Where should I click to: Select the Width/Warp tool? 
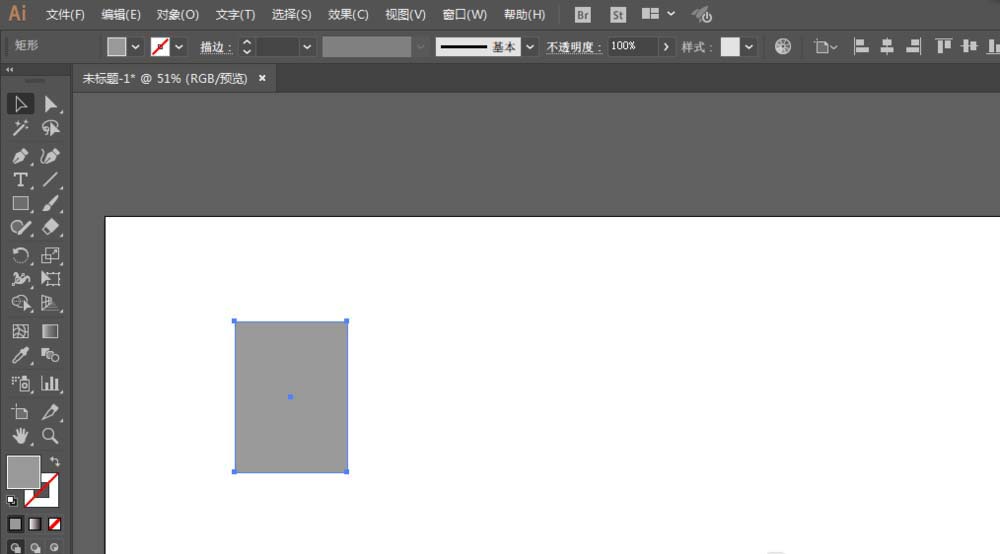(x=20, y=279)
